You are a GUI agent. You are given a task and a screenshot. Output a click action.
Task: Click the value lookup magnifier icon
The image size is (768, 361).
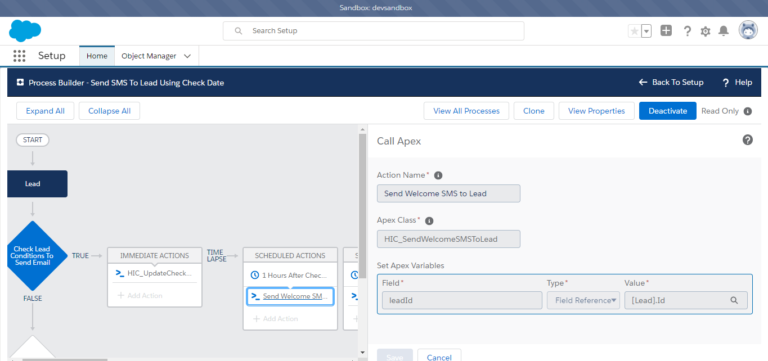click(x=734, y=300)
